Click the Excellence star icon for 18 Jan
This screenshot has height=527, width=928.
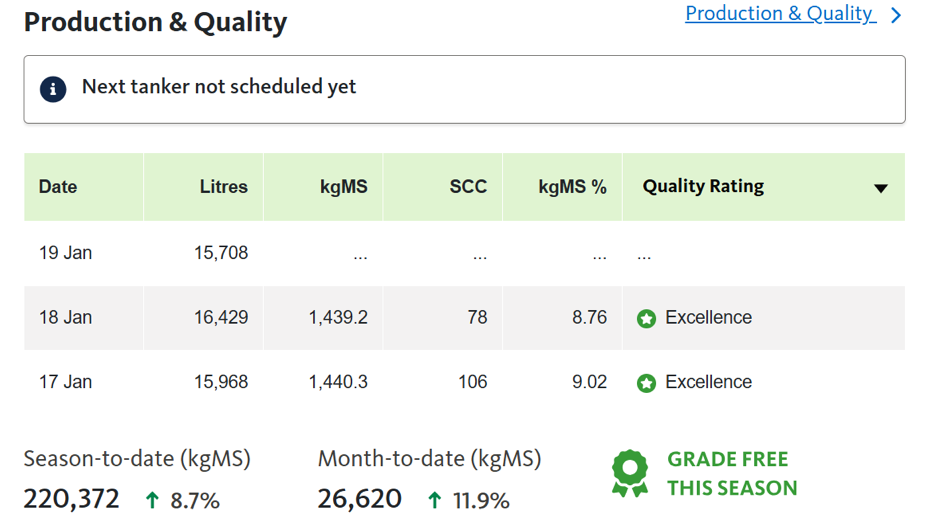click(647, 319)
